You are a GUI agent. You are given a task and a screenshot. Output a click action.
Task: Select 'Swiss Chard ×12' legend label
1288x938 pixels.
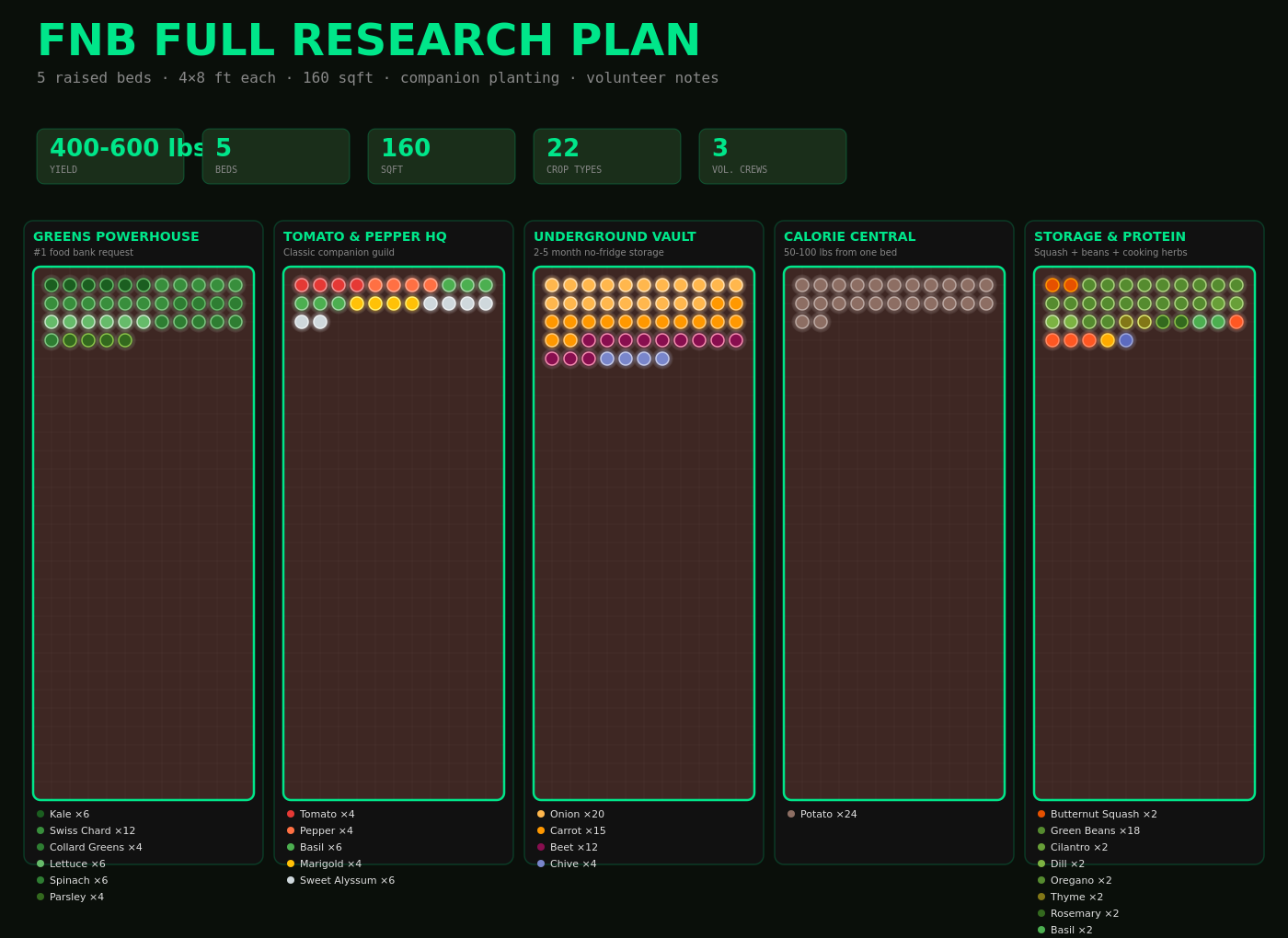tap(92, 830)
